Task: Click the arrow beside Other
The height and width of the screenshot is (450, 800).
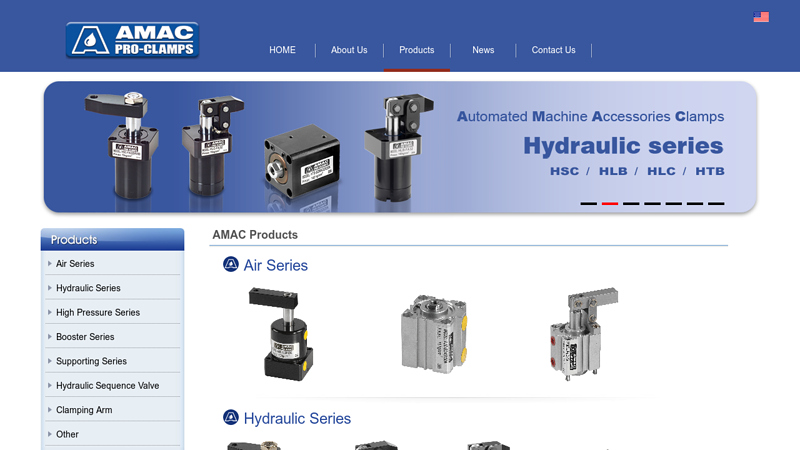Action: click(x=49, y=434)
